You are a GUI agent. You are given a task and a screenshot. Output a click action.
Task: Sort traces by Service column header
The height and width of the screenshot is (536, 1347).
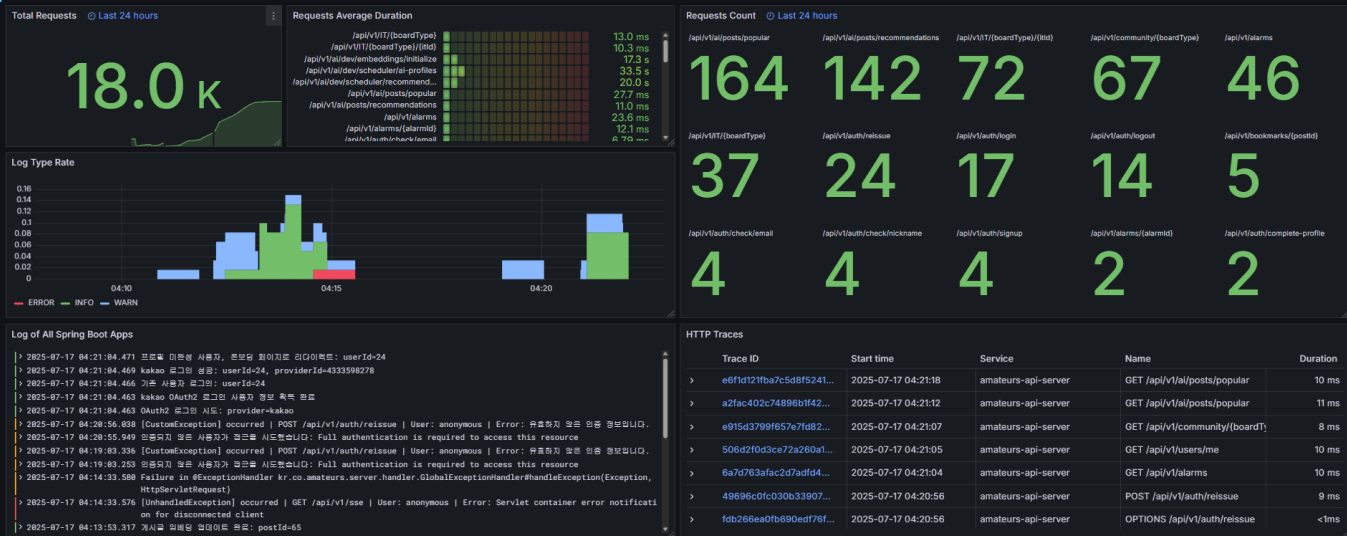tap(996, 358)
